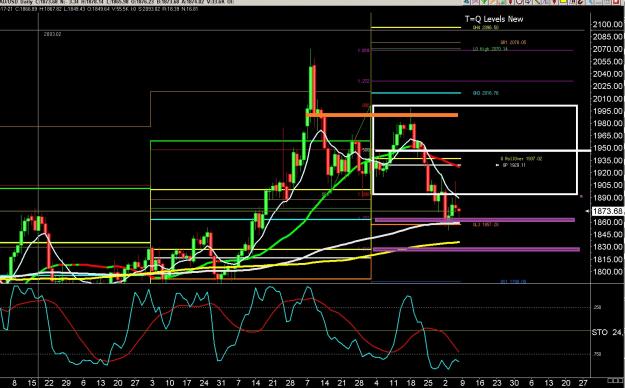Click the date label 3 on time axis
The width and height of the screenshot is (625, 388).
click(152, 383)
